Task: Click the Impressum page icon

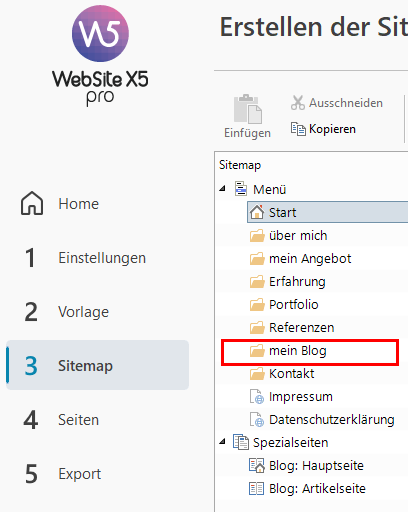Action: coord(257,397)
